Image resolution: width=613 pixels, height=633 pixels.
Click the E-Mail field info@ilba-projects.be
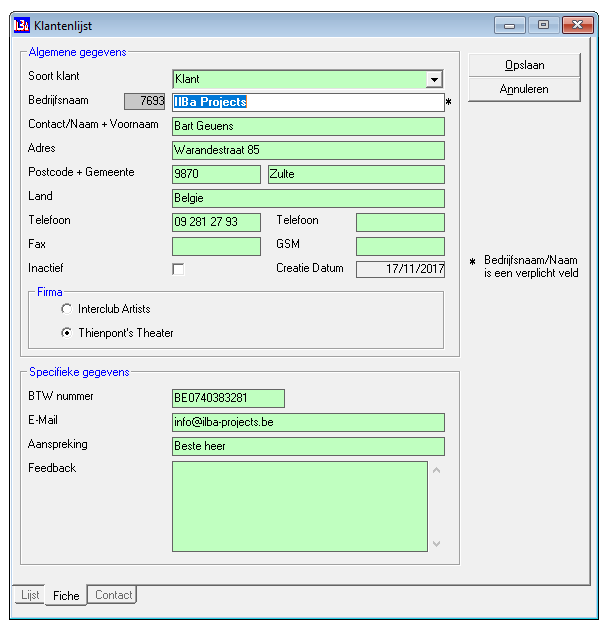tap(309, 422)
